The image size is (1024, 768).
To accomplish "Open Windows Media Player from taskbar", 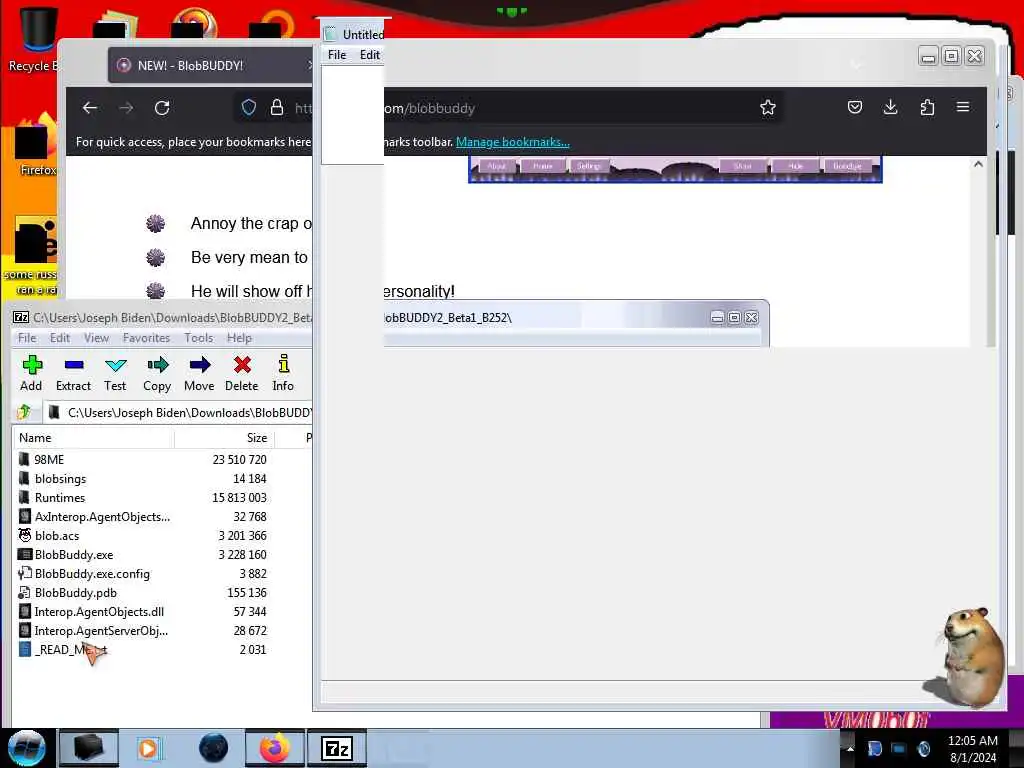I will (x=149, y=748).
